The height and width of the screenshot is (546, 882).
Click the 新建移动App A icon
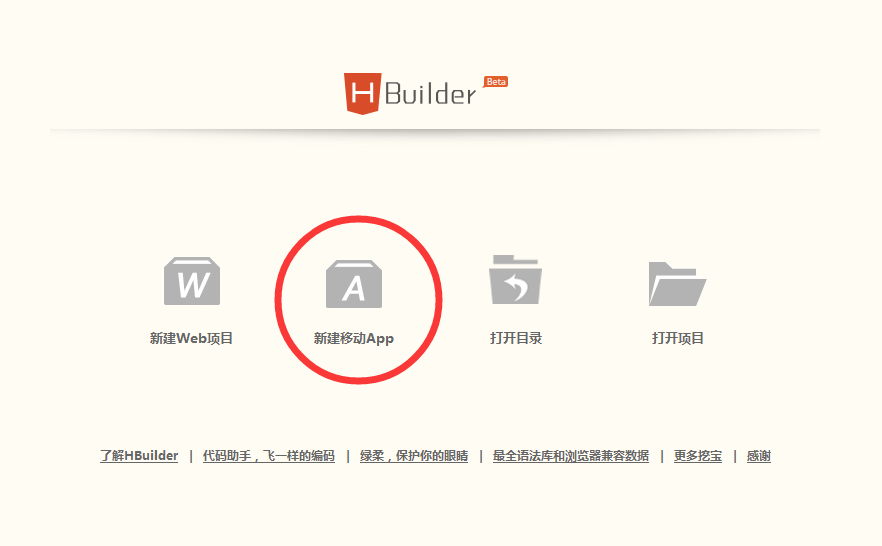[354, 284]
